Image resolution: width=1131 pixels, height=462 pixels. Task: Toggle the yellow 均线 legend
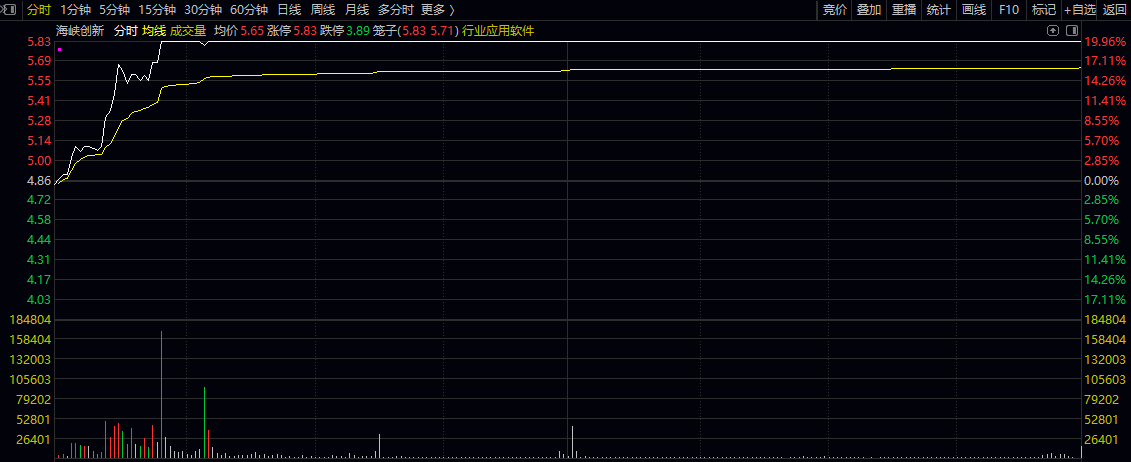click(x=154, y=31)
